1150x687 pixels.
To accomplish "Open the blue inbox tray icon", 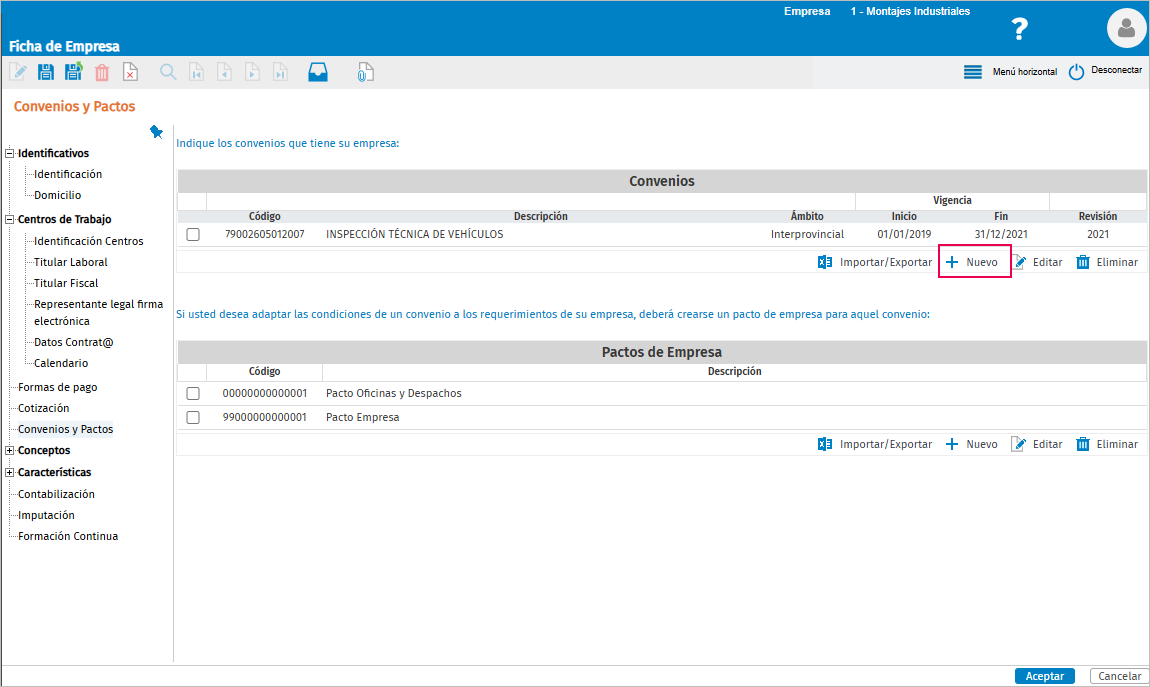I will (x=318, y=72).
